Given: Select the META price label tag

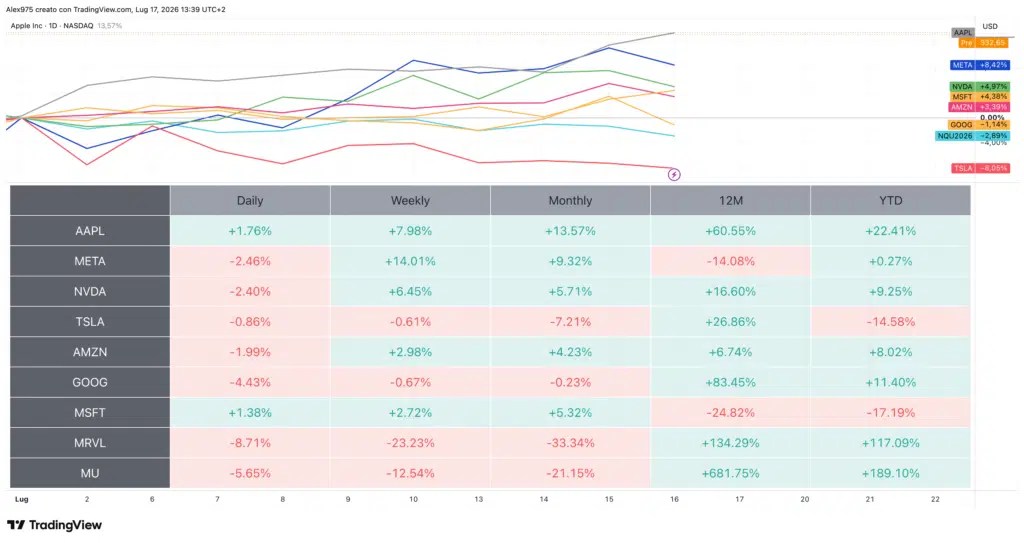Looking at the screenshot, I should pyautogui.click(x=980, y=65).
